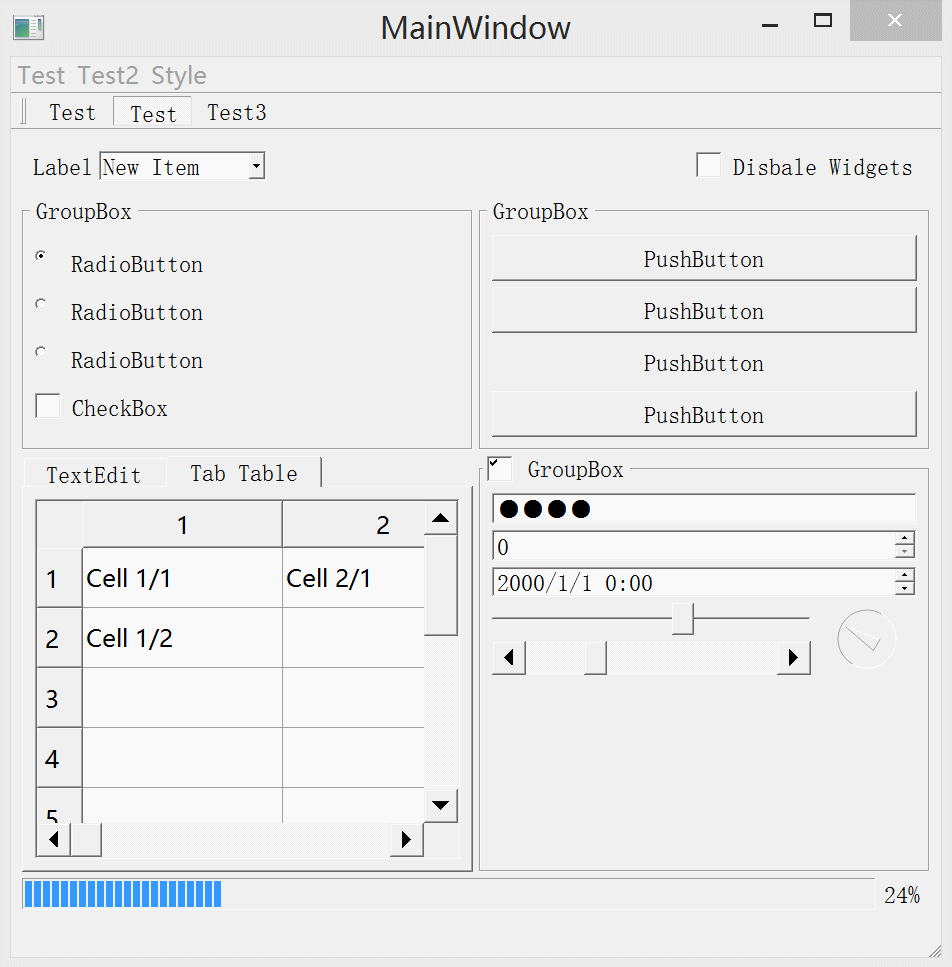Click the GroupBox horizontal scrollbar thumb

[x=596, y=658]
